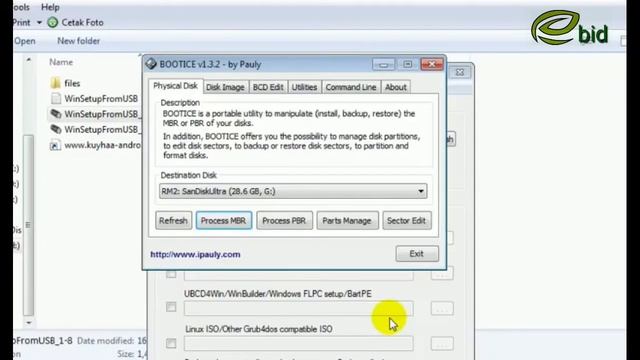The height and width of the screenshot is (360, 640).
Task: Open the files folder icon
Action: [56, 83]
